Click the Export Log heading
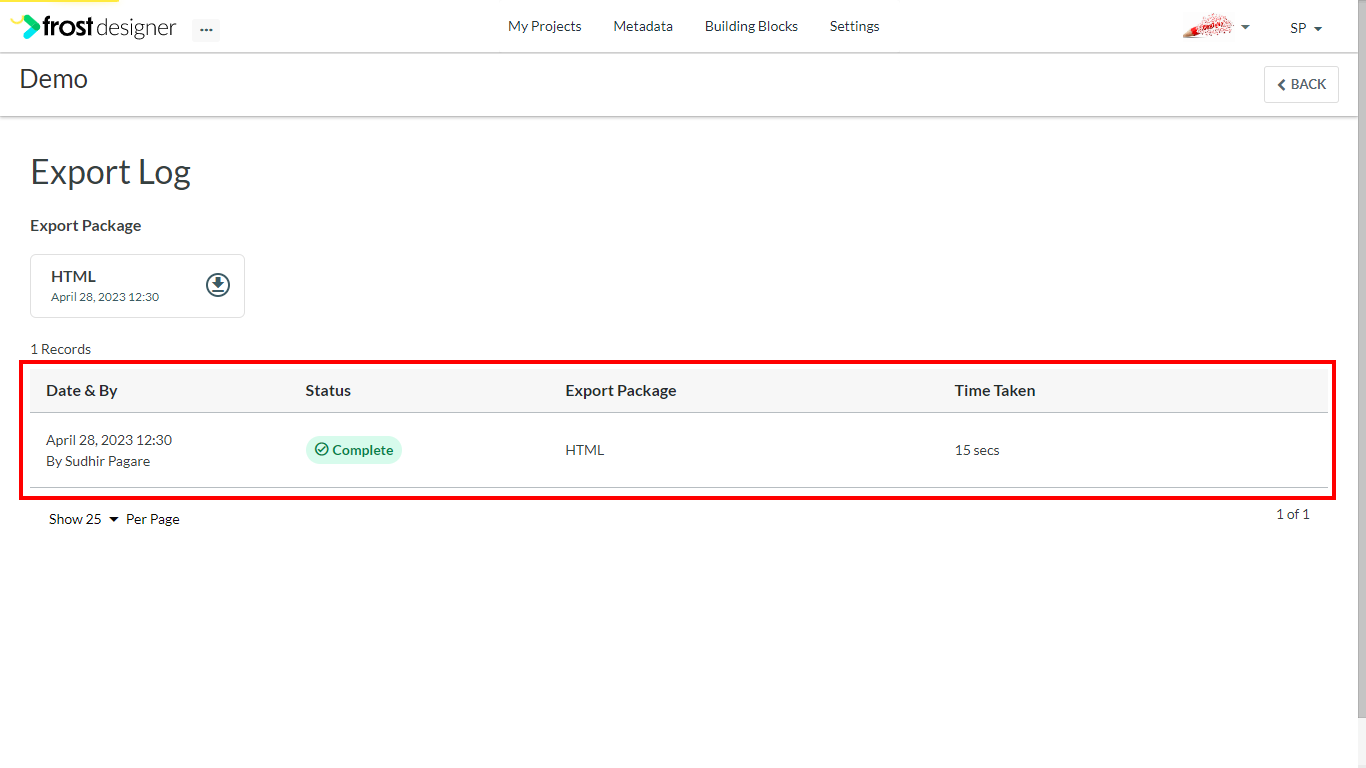 coord(110,172)
